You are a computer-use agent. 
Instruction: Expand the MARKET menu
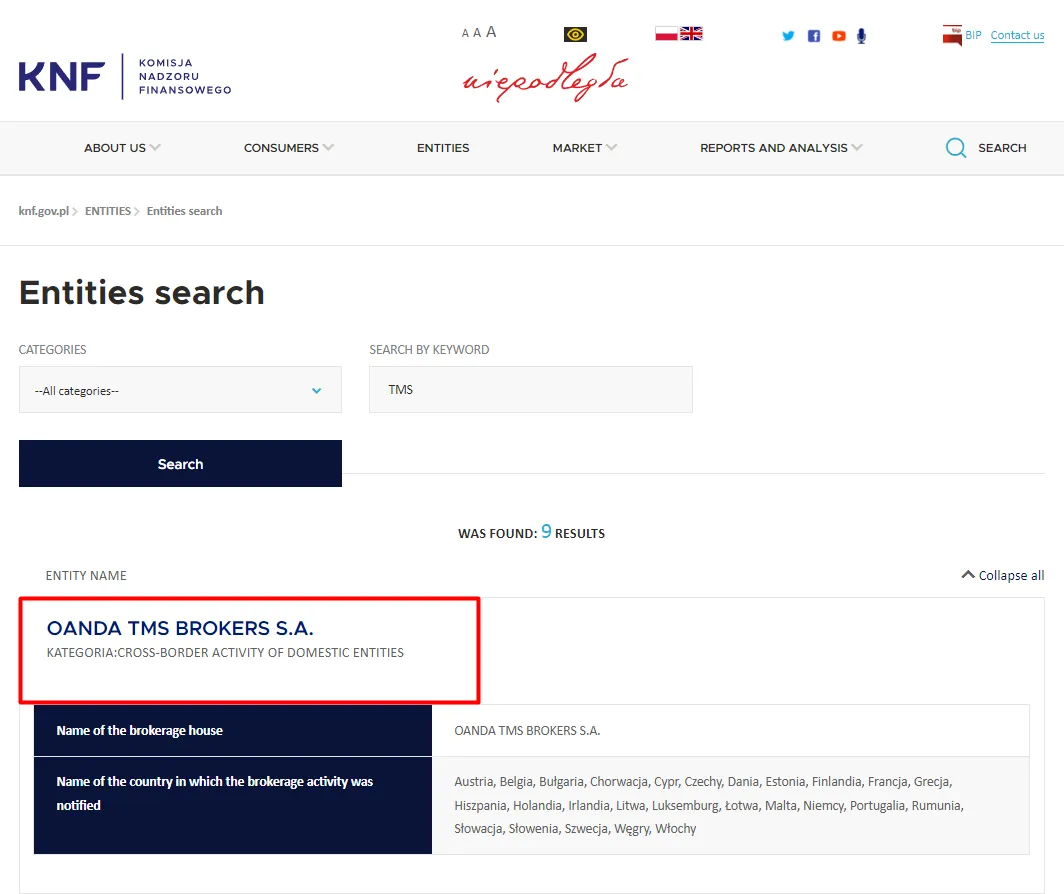[x=584, y=148]
